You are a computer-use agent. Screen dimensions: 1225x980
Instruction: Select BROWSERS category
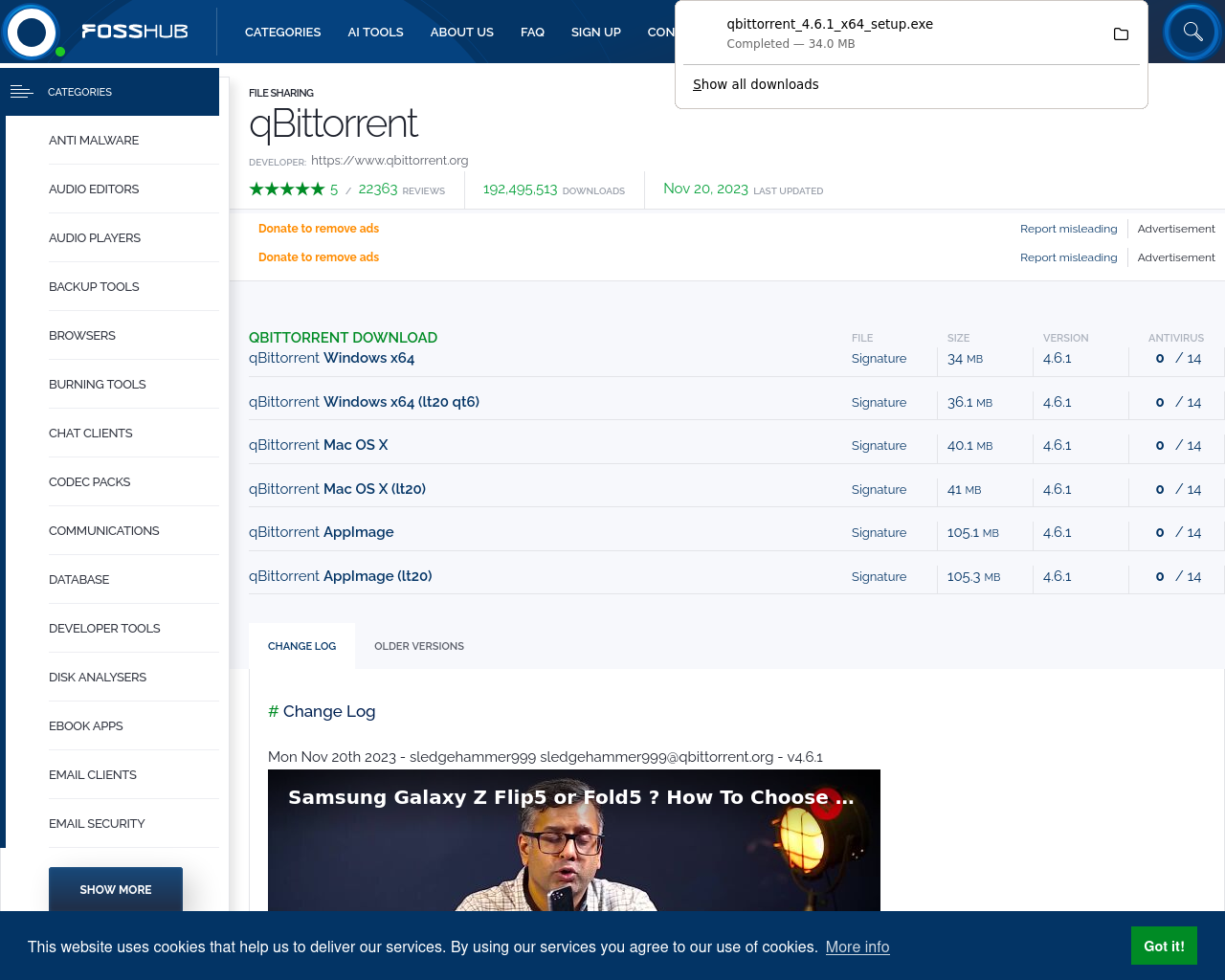tap(82, 335)
